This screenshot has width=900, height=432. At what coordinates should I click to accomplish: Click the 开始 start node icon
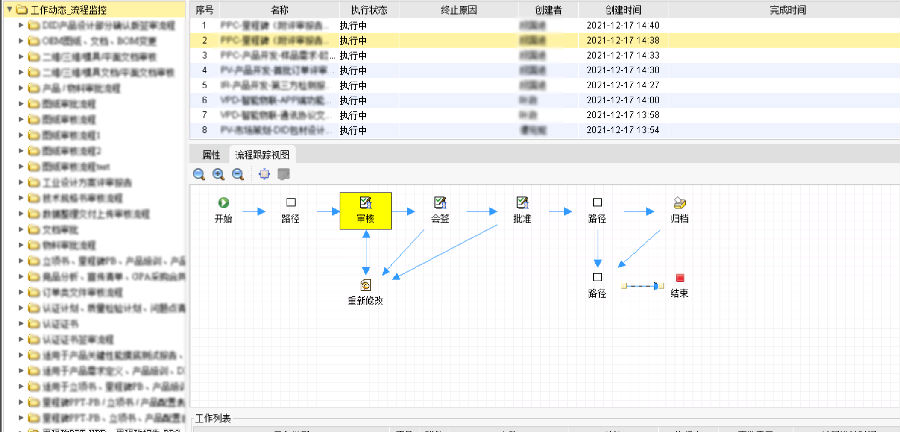click(222, 202)
